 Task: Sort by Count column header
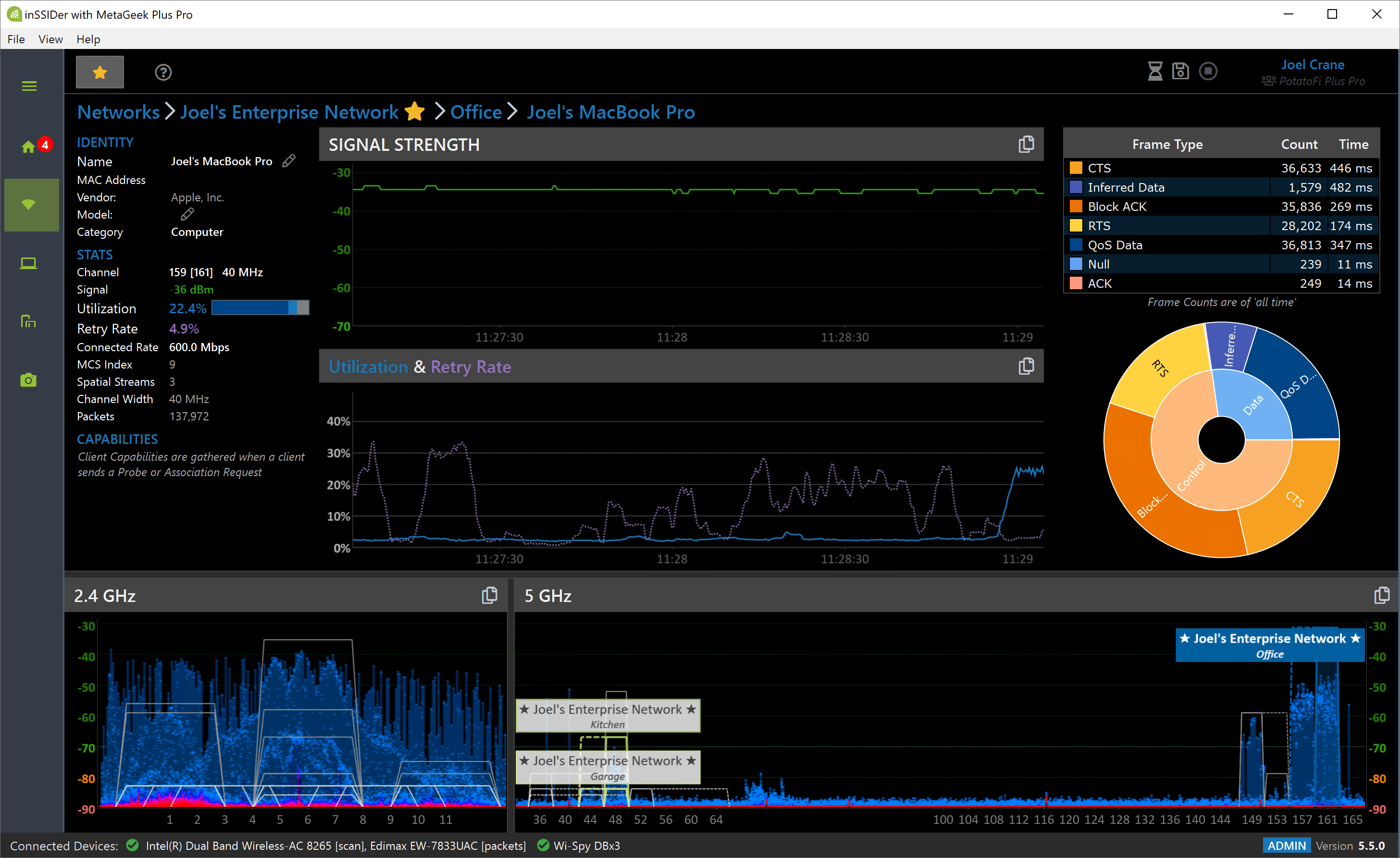1299,144
